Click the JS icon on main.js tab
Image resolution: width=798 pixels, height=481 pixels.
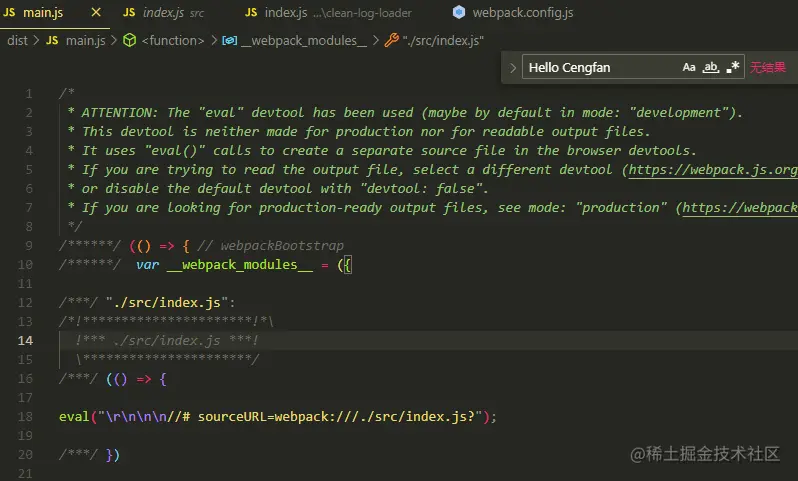click(9, 12)
